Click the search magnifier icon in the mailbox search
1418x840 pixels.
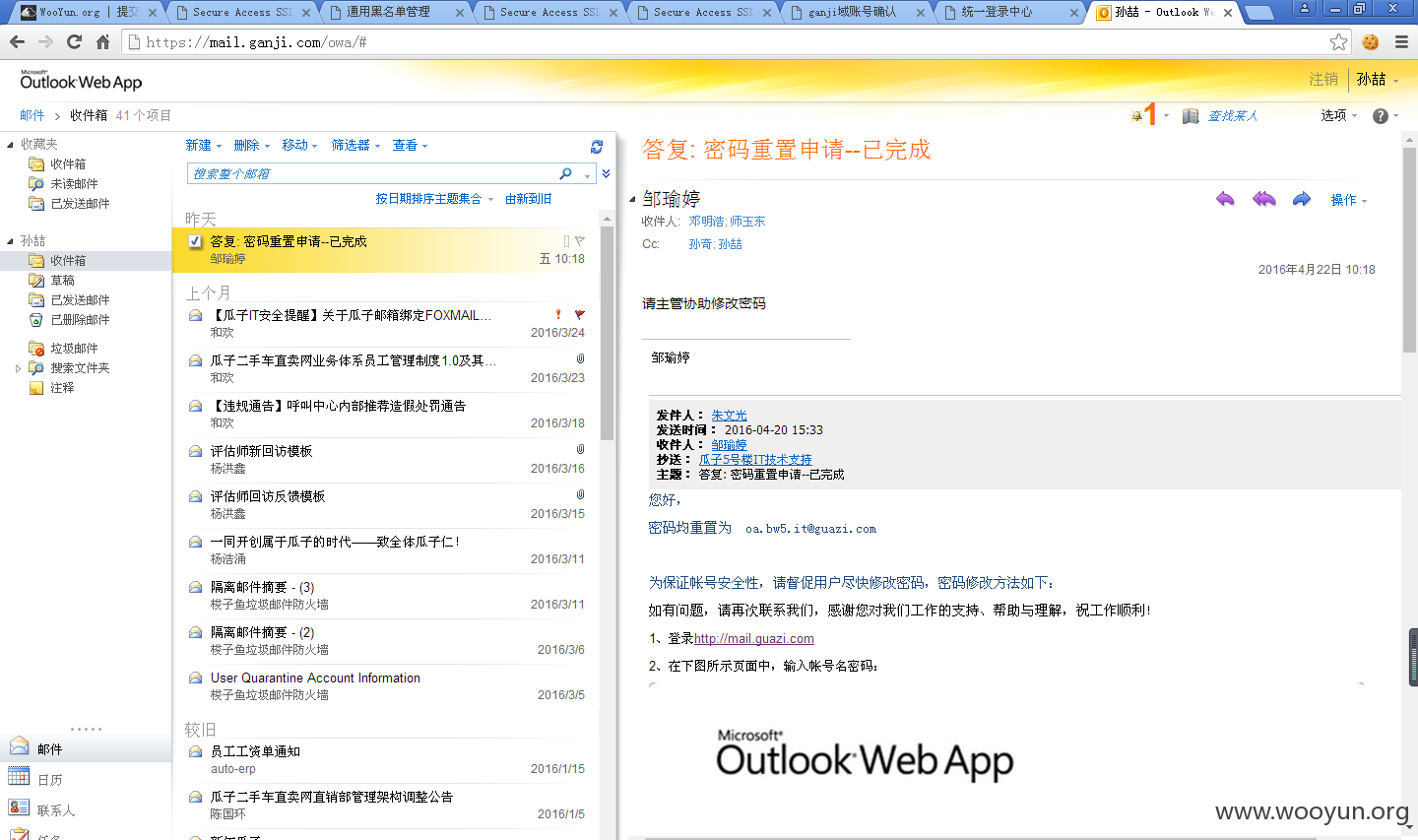tap(565, 173)
